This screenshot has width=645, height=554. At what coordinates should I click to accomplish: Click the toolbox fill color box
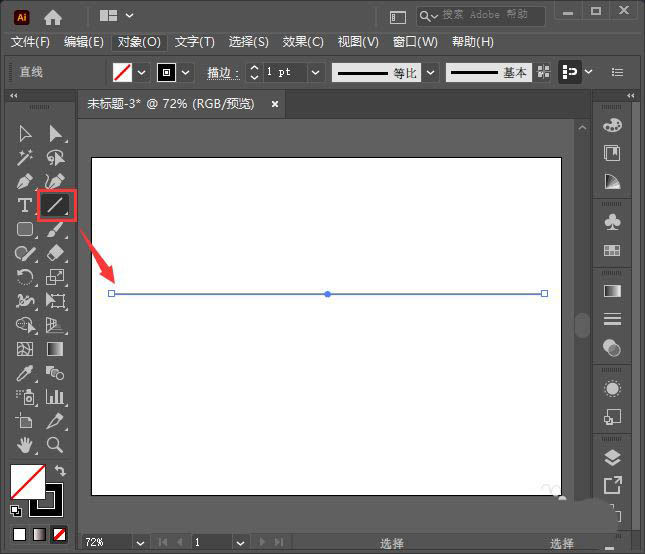click(28, 482)
